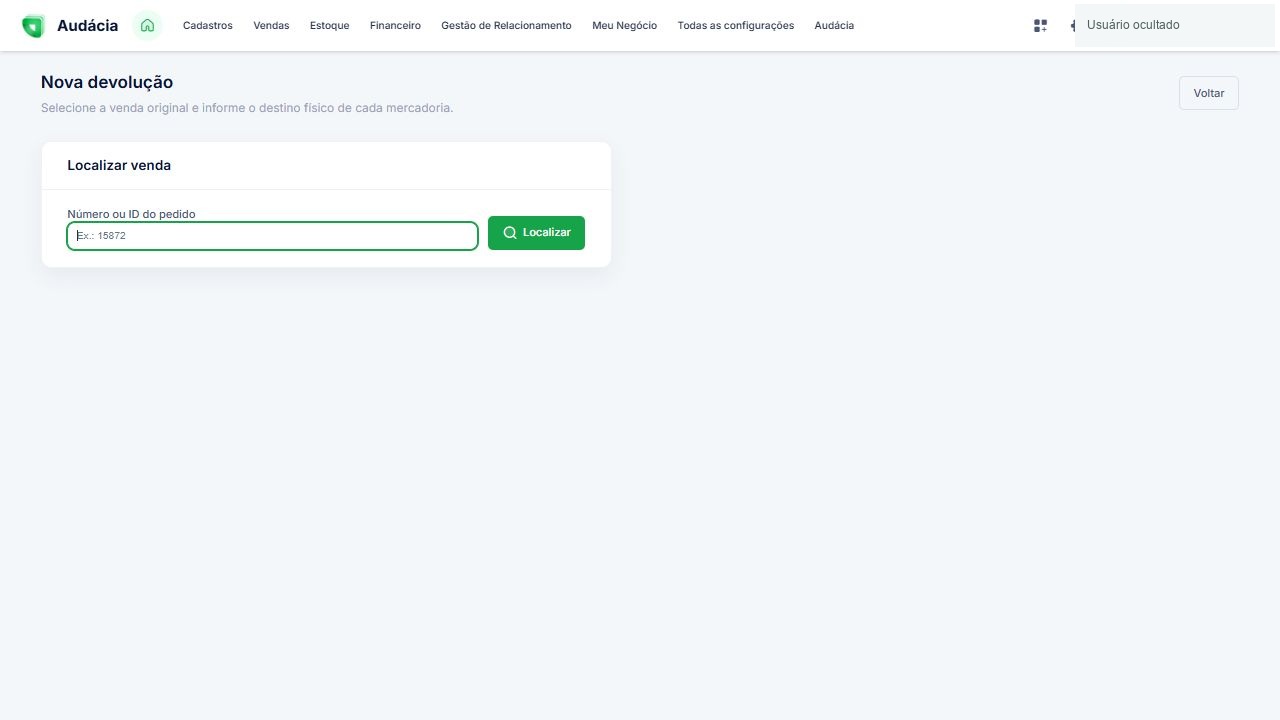Open the Financeiro menu

pyautogui.click(x=395, y=26)
